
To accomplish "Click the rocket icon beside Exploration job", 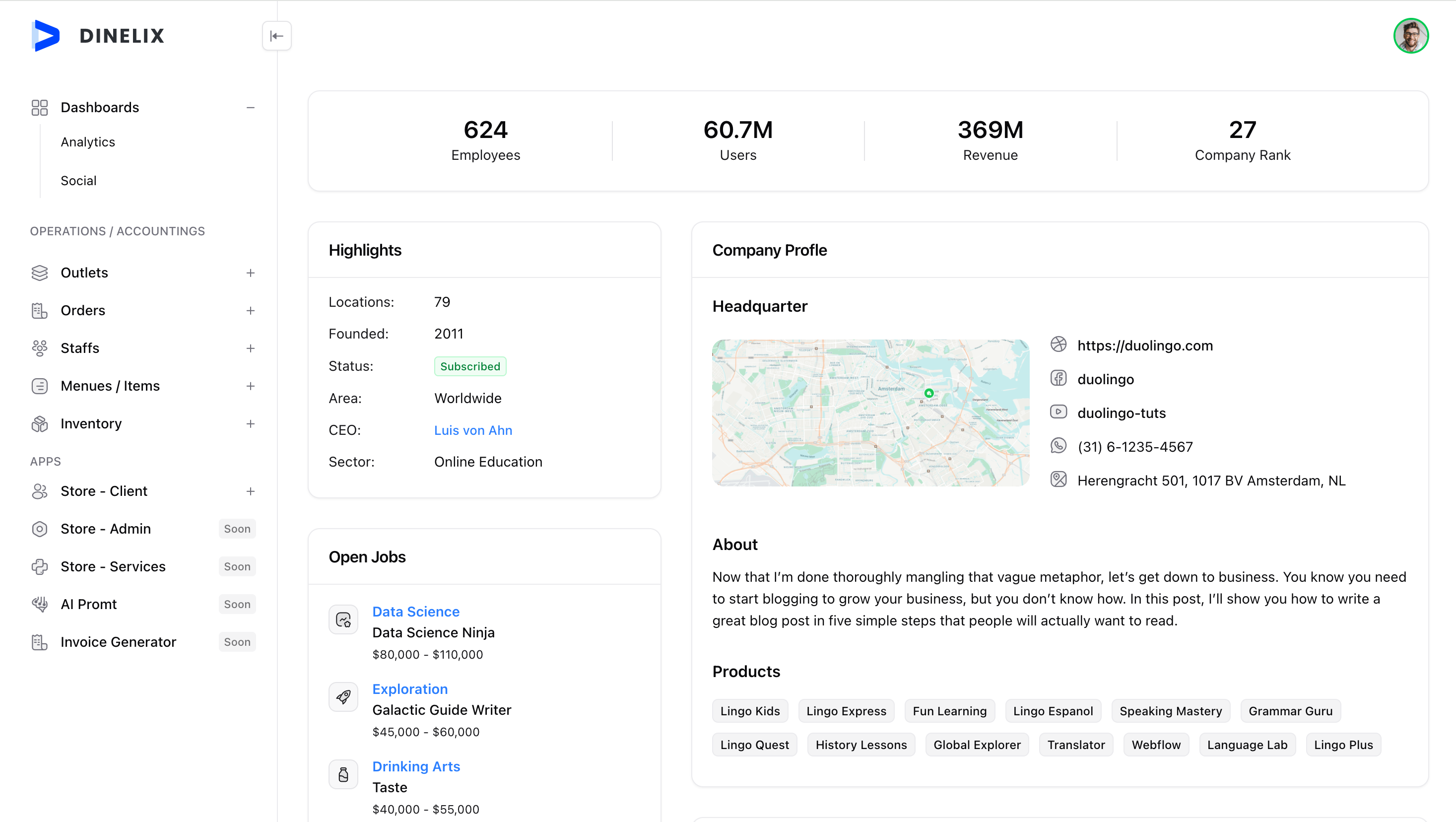I will point(343,696).
